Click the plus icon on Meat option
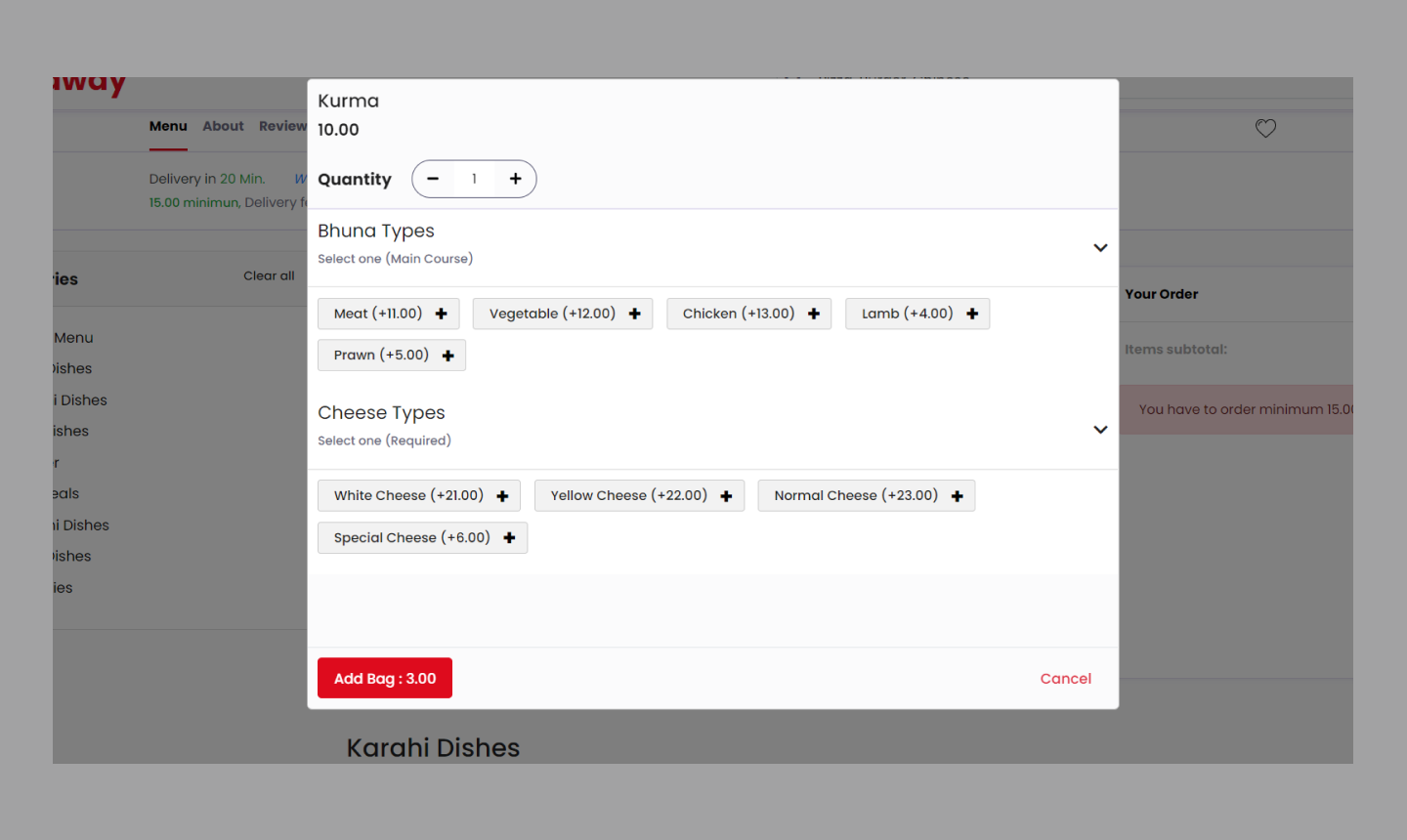 (441, 315)
